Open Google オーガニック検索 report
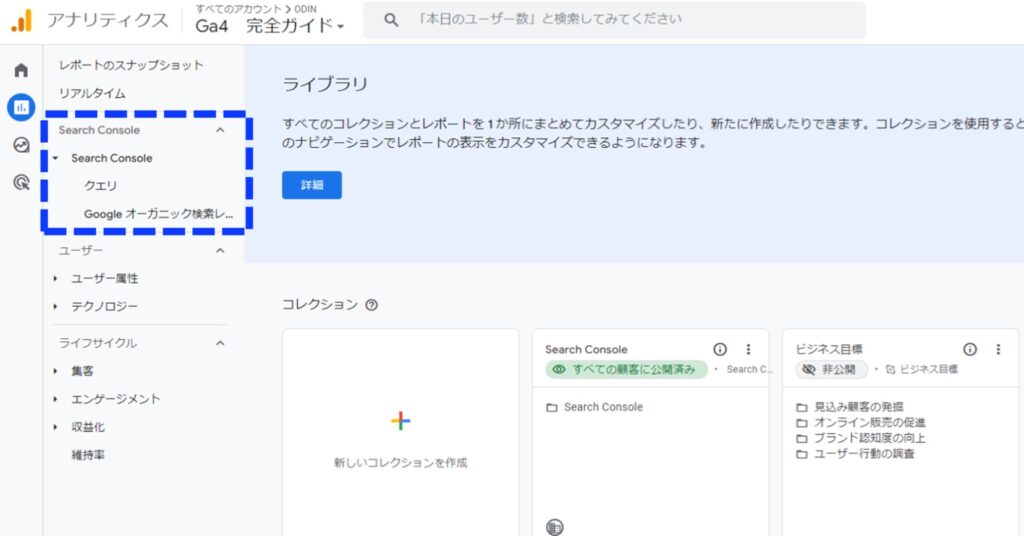 tap(158, 213)
